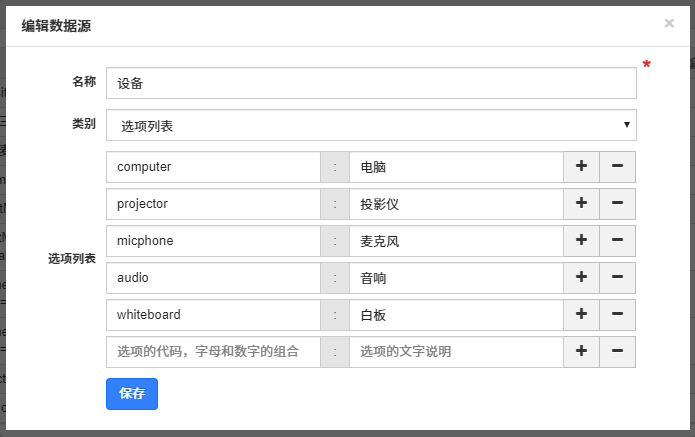Open the 类别 dropdown
The image size is (695, 437).
tap(371, 125)
